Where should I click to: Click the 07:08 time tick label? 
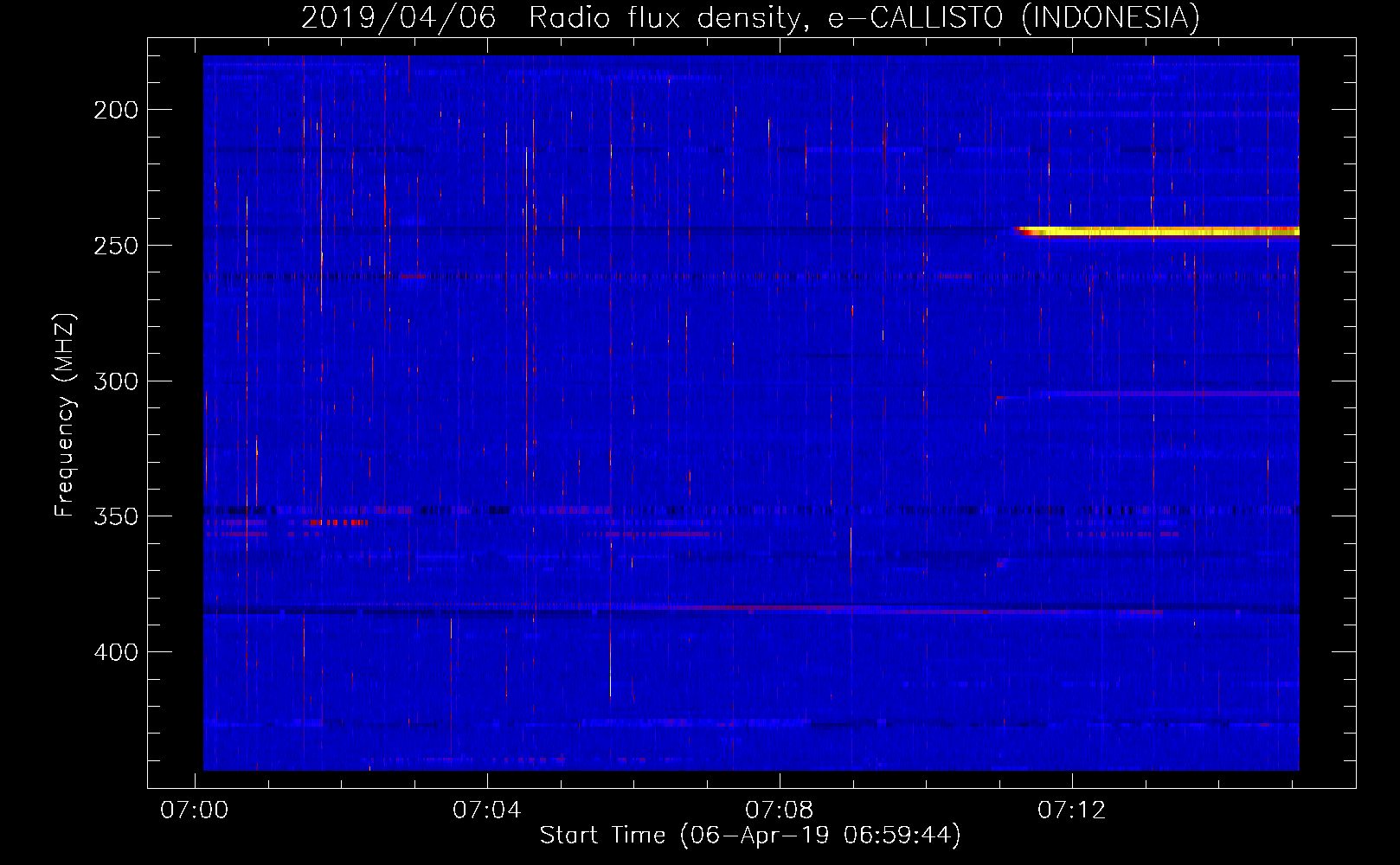780,811
